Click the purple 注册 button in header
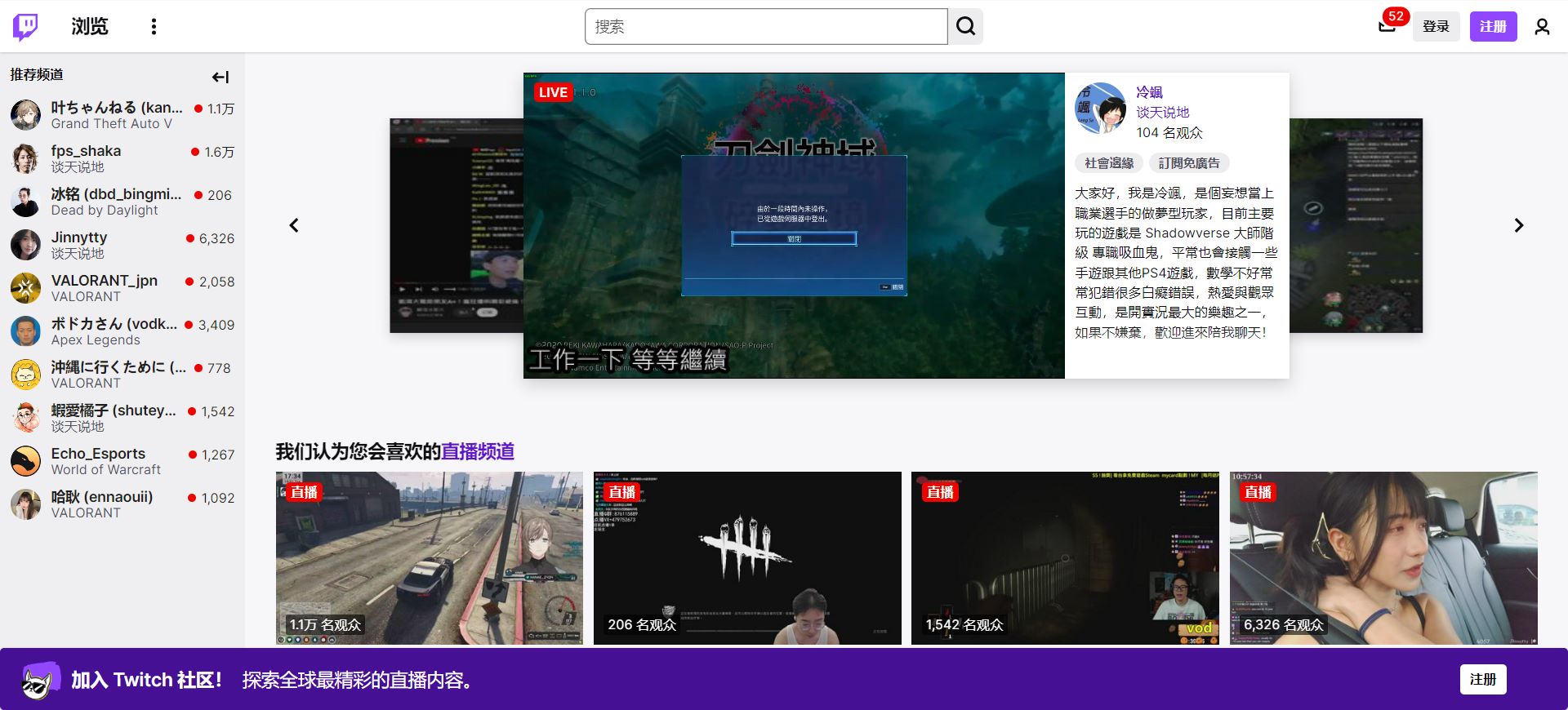The width and height of the screenshot is (1568, 710). tap(1493, 27)
